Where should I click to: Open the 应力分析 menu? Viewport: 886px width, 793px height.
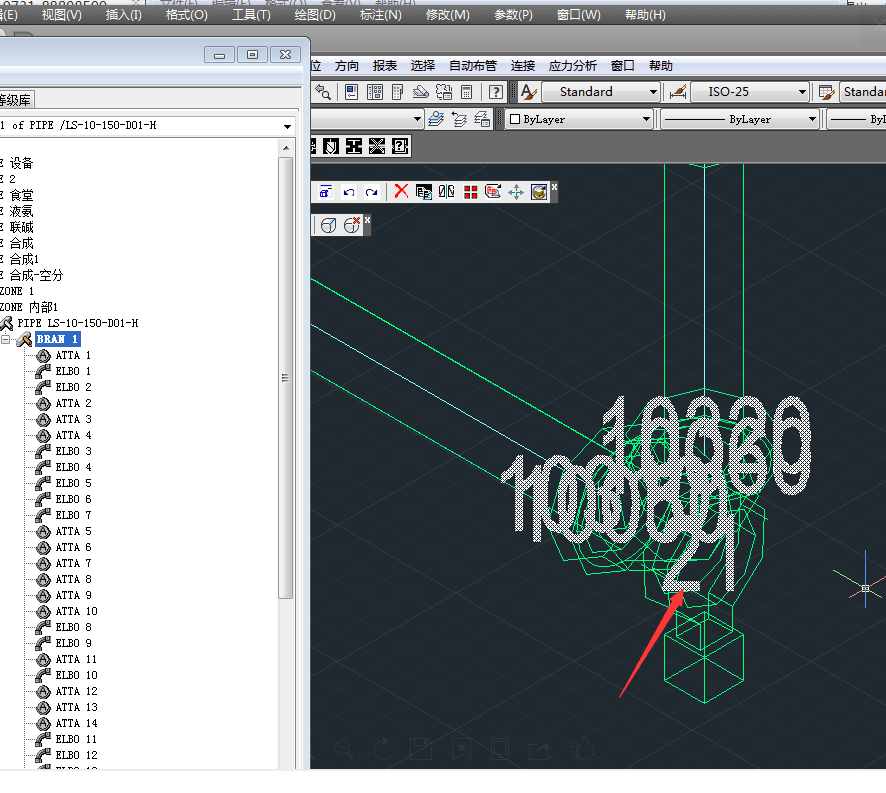tap(572, 66)
